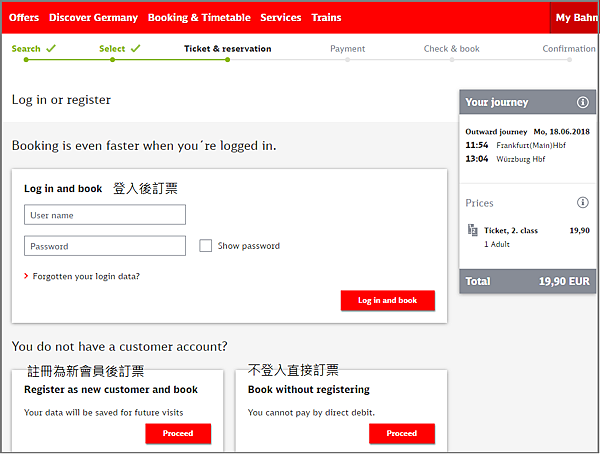Enable the Show password checkbox
Image resolution: width=600 pixels, height=454 pixels.
pos(205,246)
